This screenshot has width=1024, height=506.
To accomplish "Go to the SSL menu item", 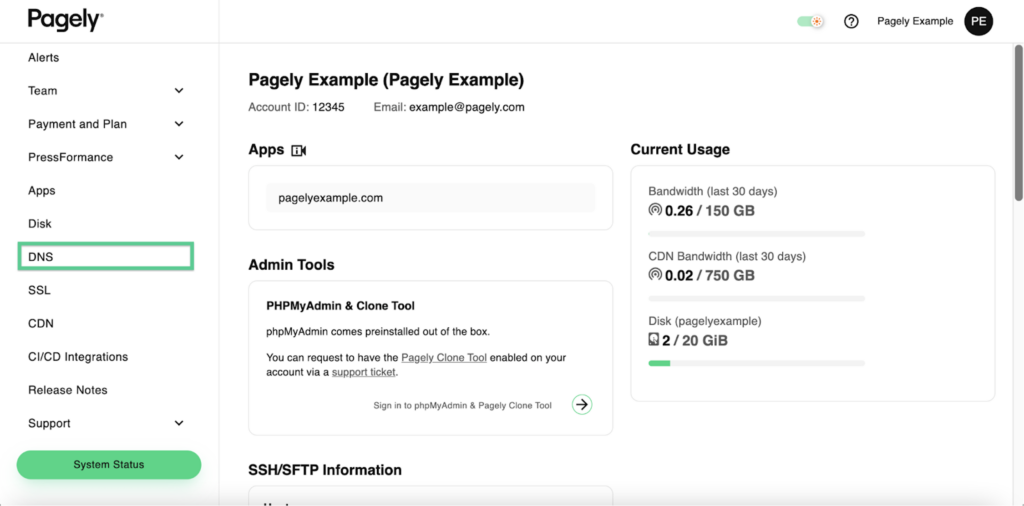I will (39, 290).
